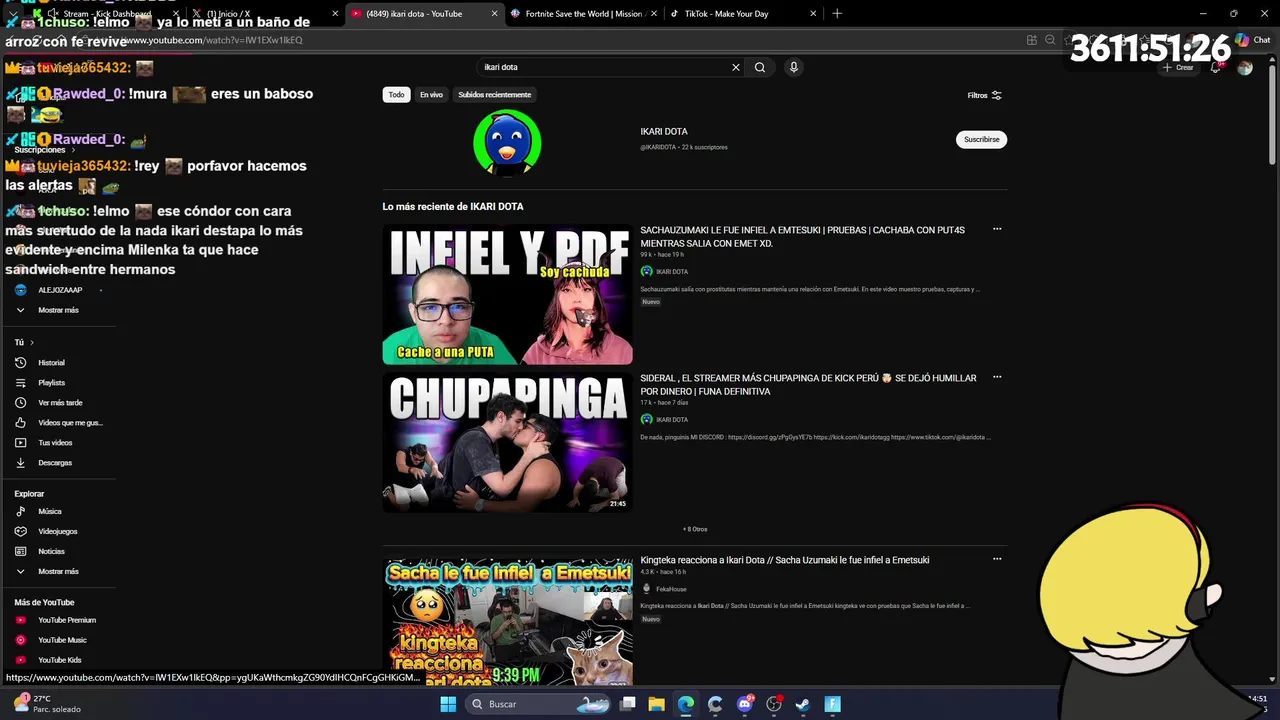
Task: Open Ver más tarde in sidebar
Action: tap(60, 402)
